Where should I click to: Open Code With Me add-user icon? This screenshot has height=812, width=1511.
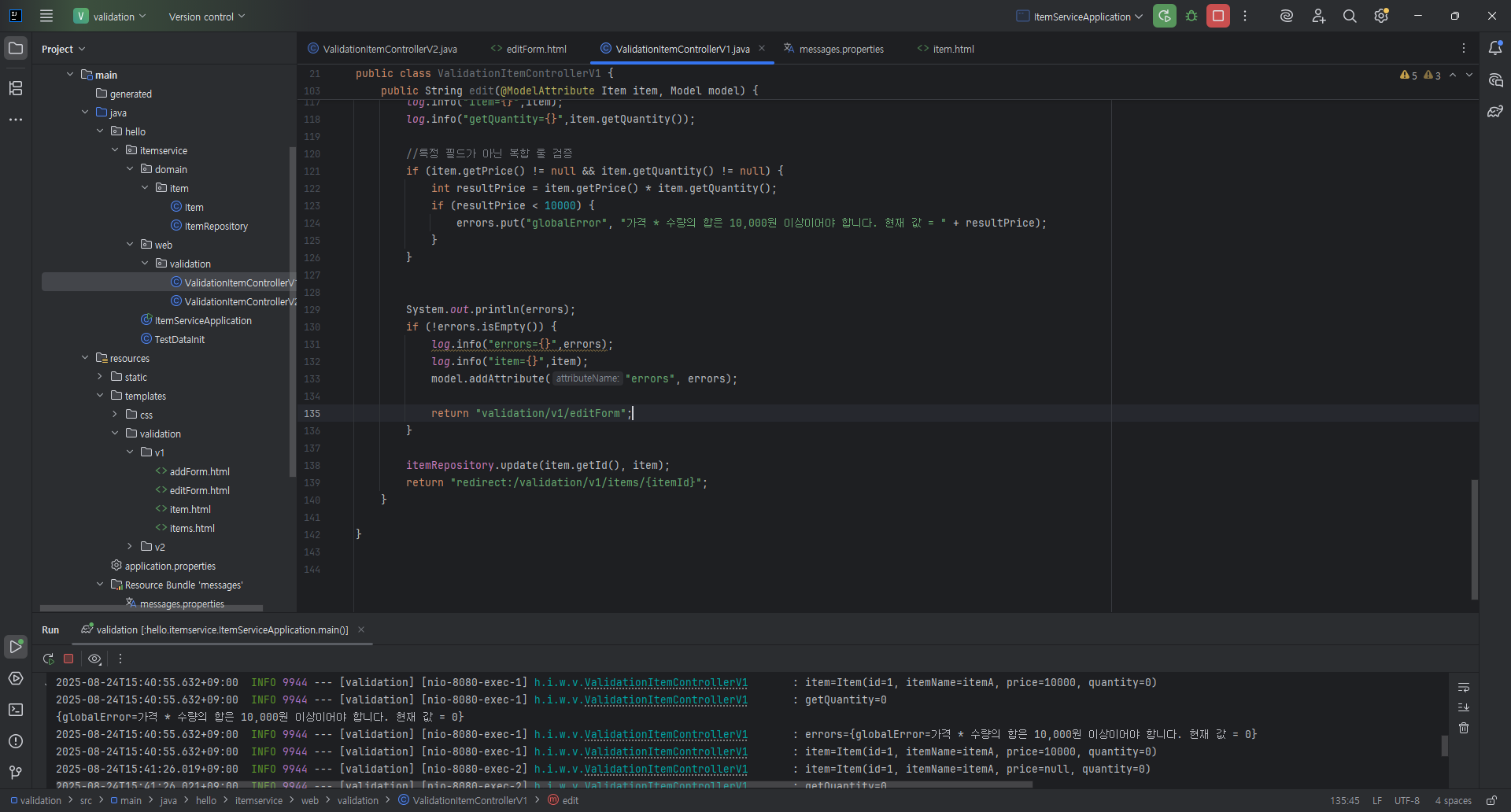[1318, 16]
